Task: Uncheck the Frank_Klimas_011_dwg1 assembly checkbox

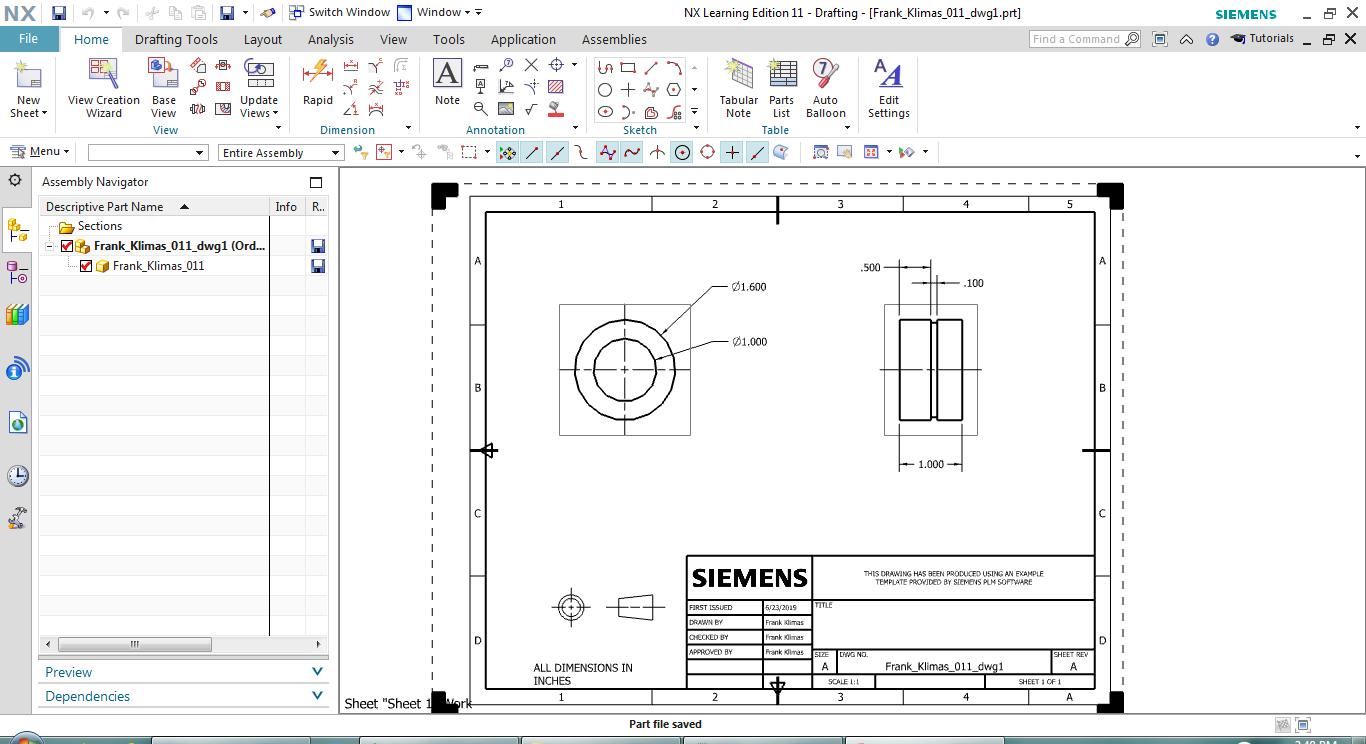Action: (x=67, y=246)
